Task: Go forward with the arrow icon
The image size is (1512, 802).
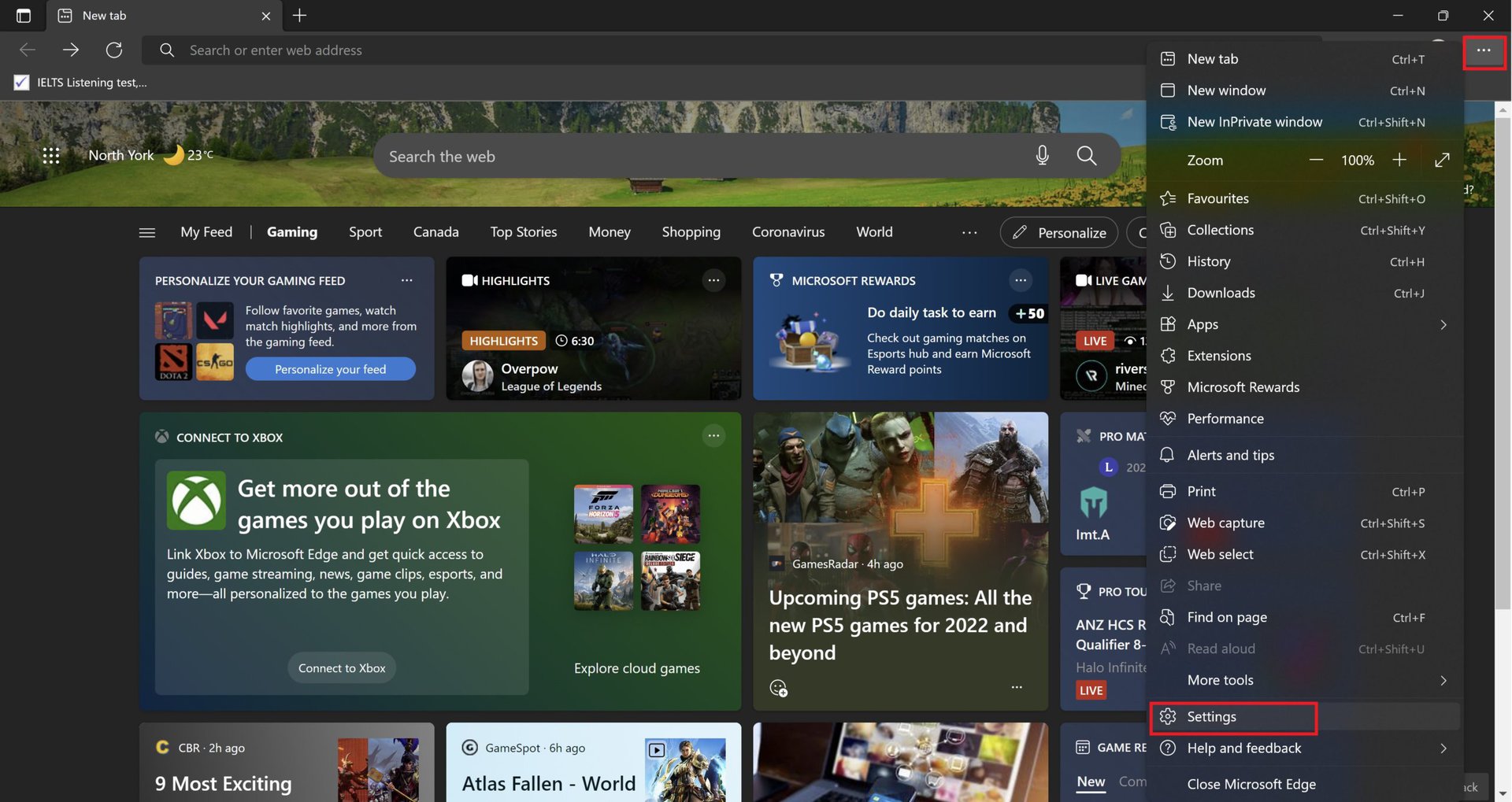Action: tap(71, 50)
